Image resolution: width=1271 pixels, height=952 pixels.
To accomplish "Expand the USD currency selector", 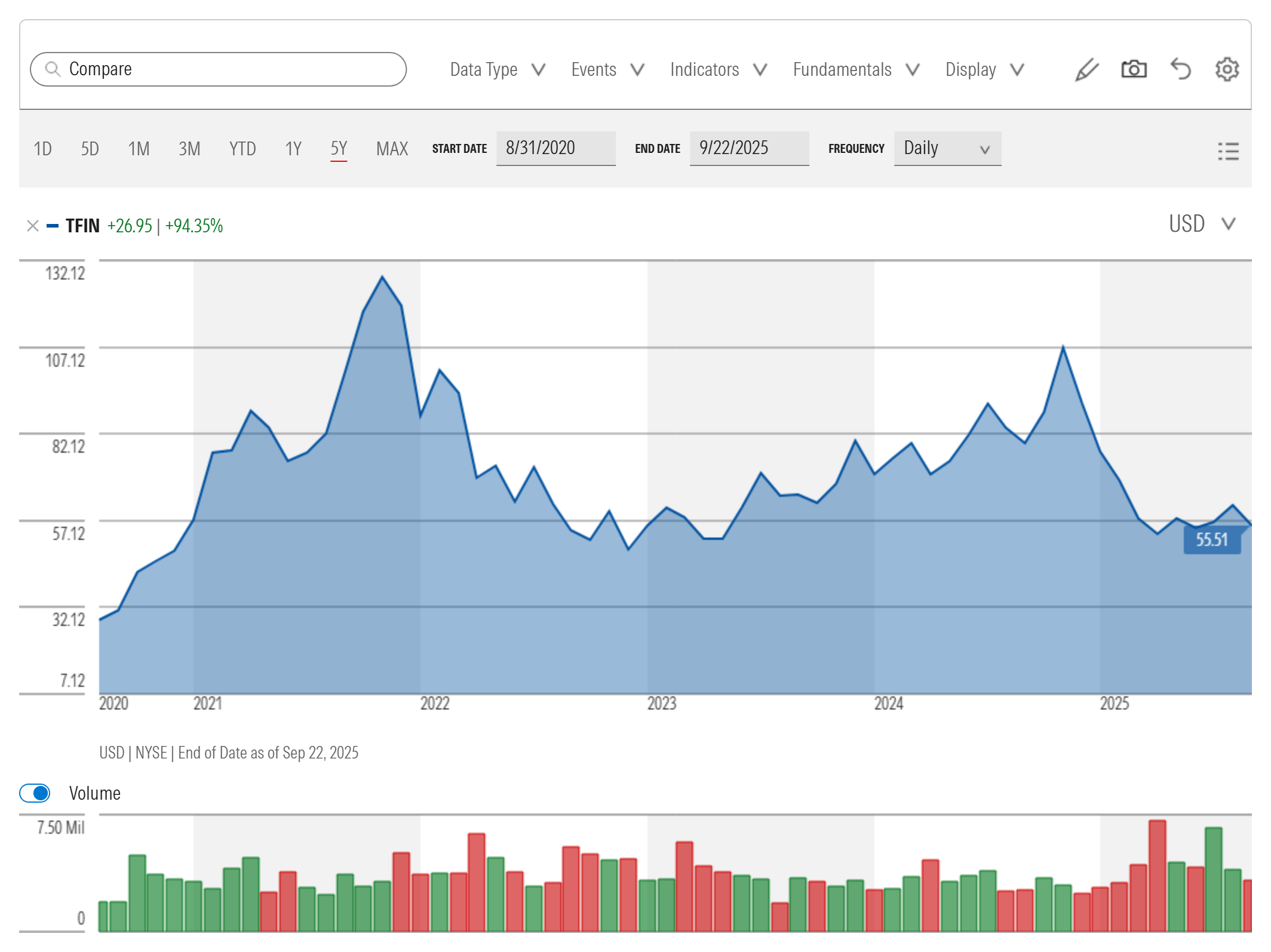I will point(1201,224).
